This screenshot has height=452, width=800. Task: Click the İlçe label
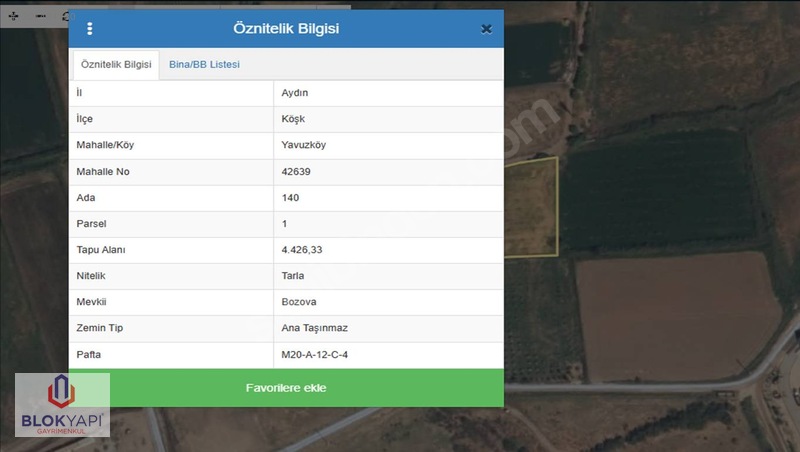(x=85, y=119)
